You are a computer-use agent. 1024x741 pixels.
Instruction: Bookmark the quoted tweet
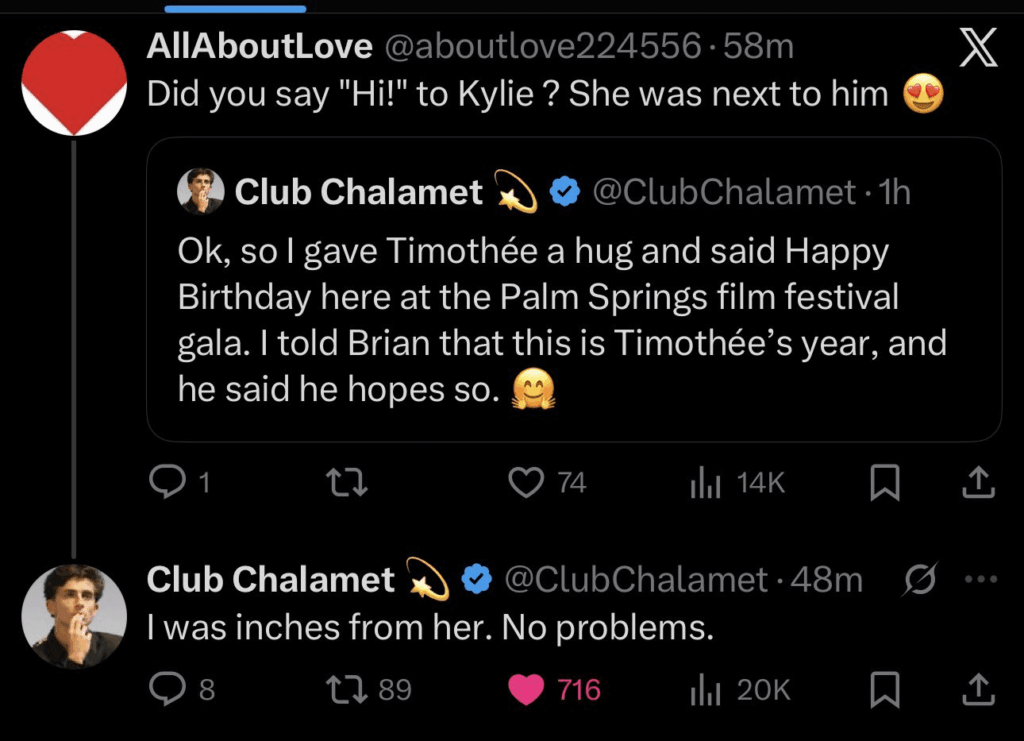[886, 482]
